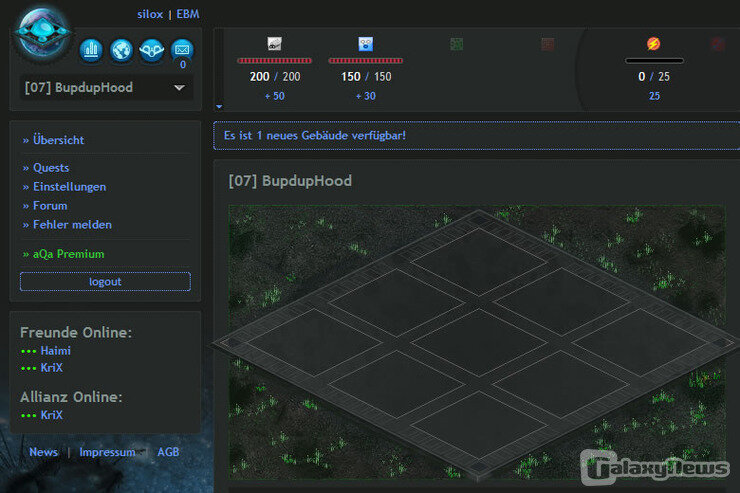Screen dimensions: 740x493
Task: Click the energy lightning bolt icon
Action: [x=653, y=44]
